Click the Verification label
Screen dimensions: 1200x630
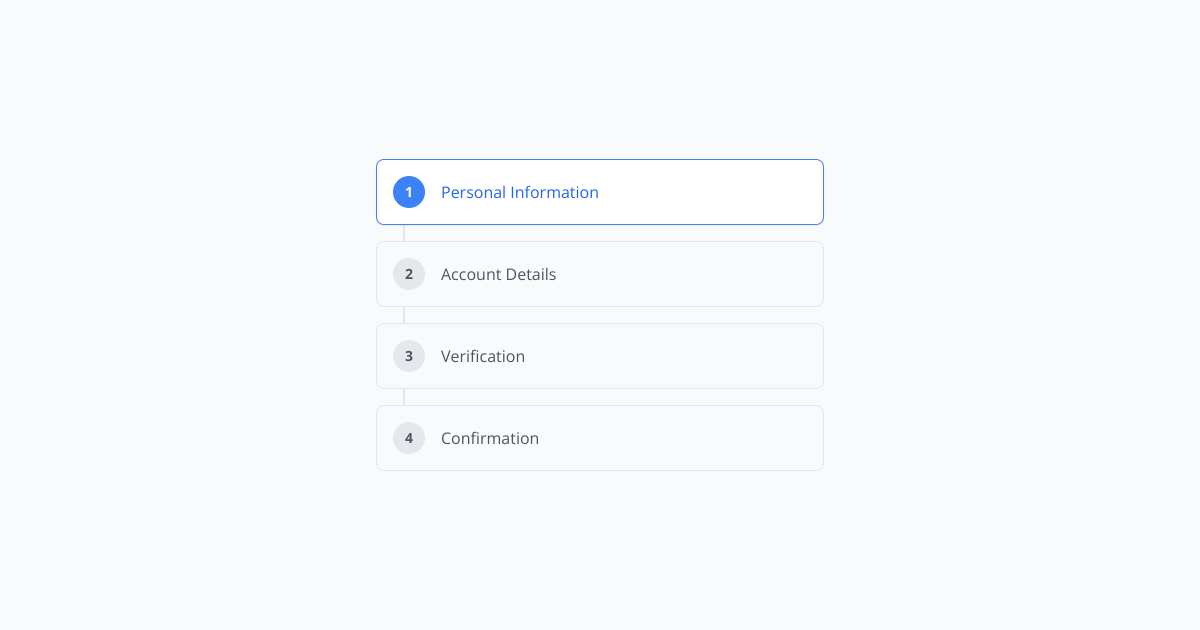483,356
